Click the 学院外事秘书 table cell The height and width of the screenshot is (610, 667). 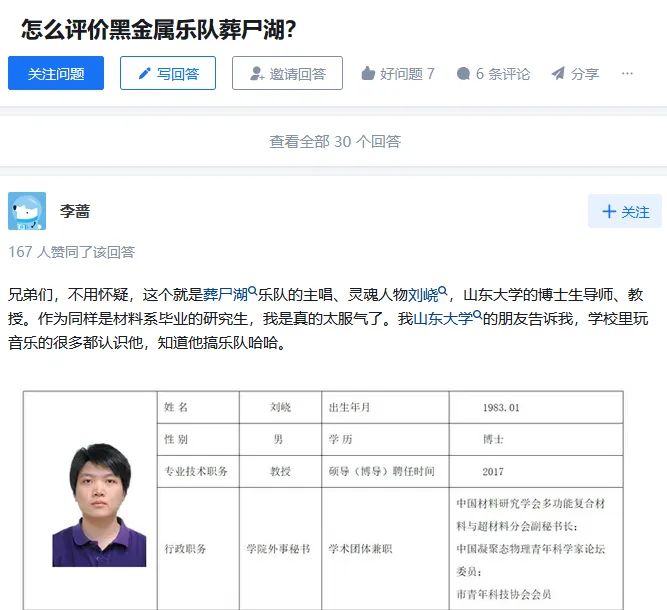(279, 549)
